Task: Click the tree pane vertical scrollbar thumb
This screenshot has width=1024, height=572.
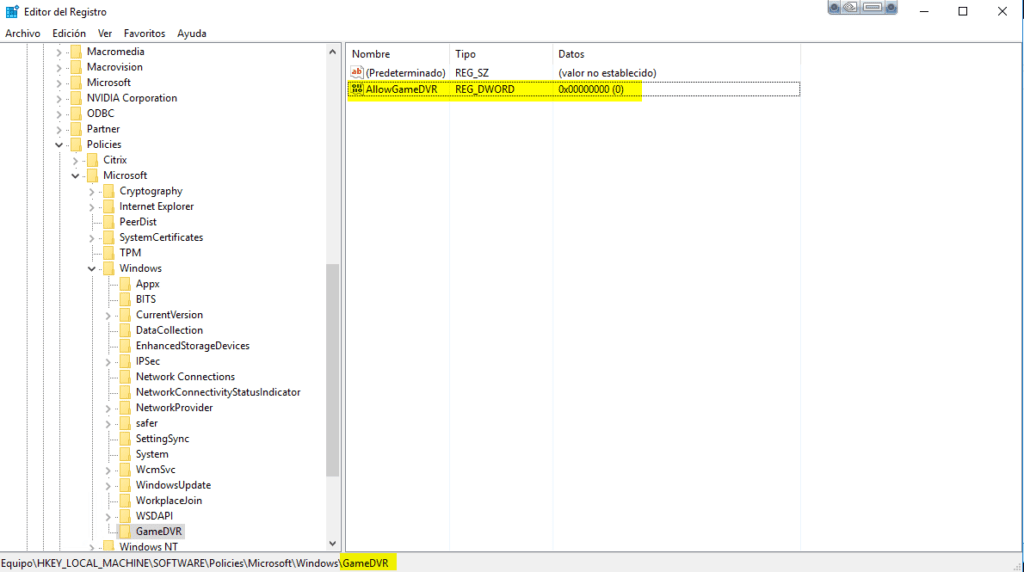Action: tap(332, 370)
